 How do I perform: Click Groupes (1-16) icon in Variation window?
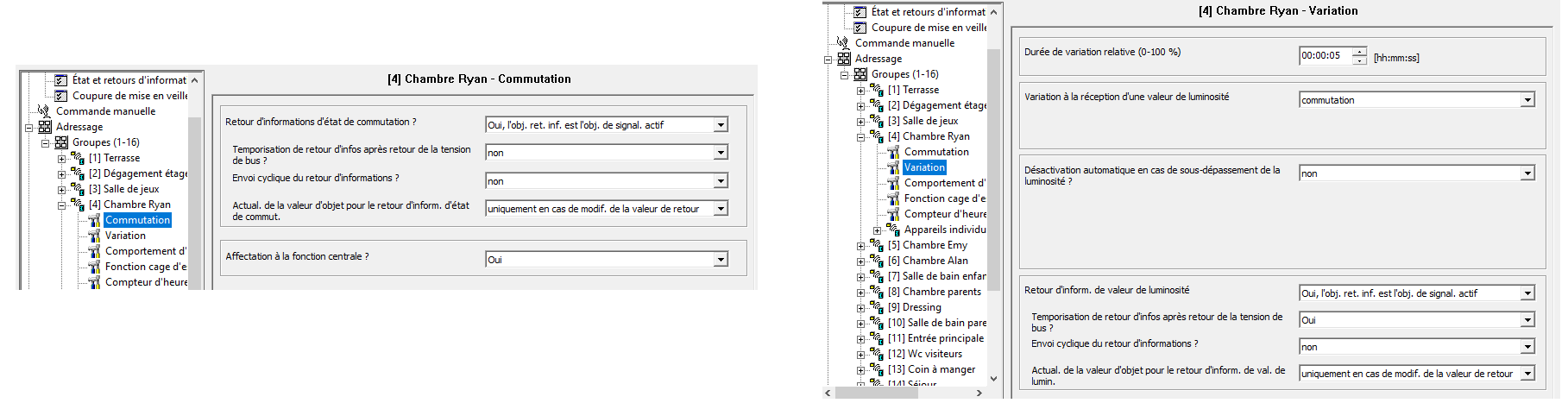860,74
